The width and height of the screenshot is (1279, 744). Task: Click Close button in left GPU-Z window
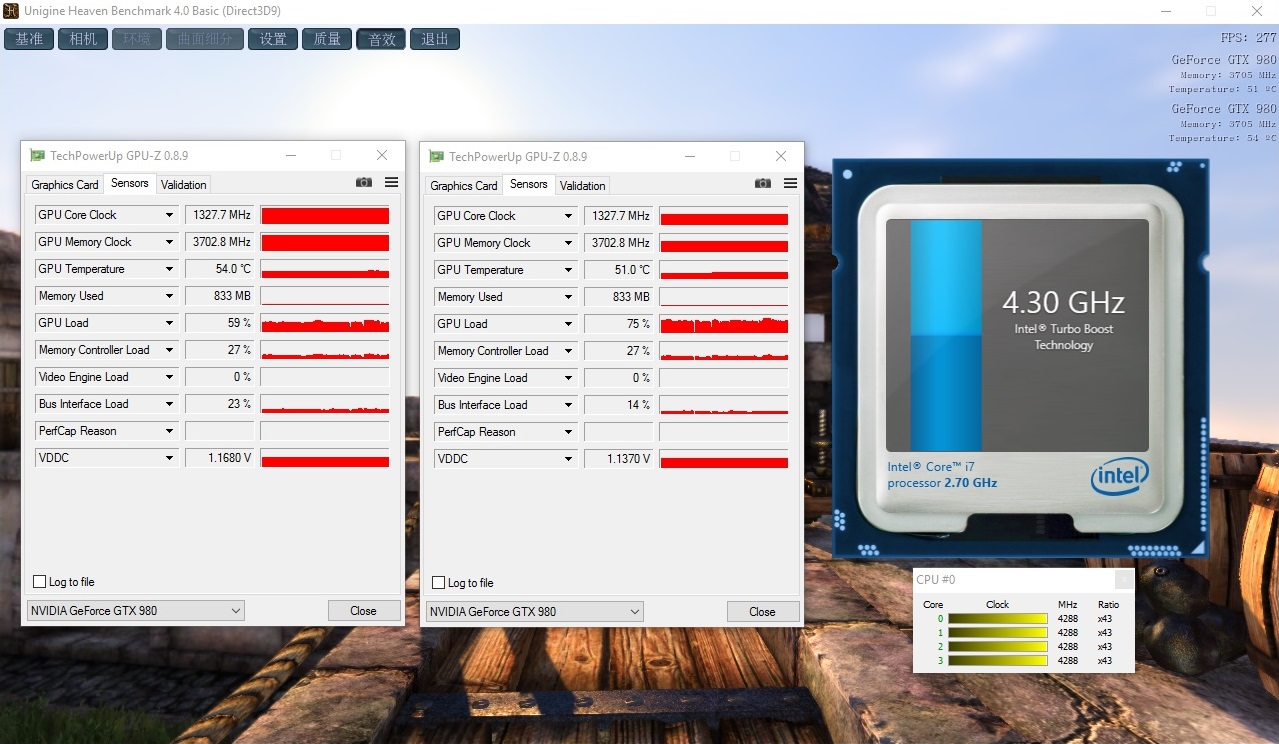point(364,611)
